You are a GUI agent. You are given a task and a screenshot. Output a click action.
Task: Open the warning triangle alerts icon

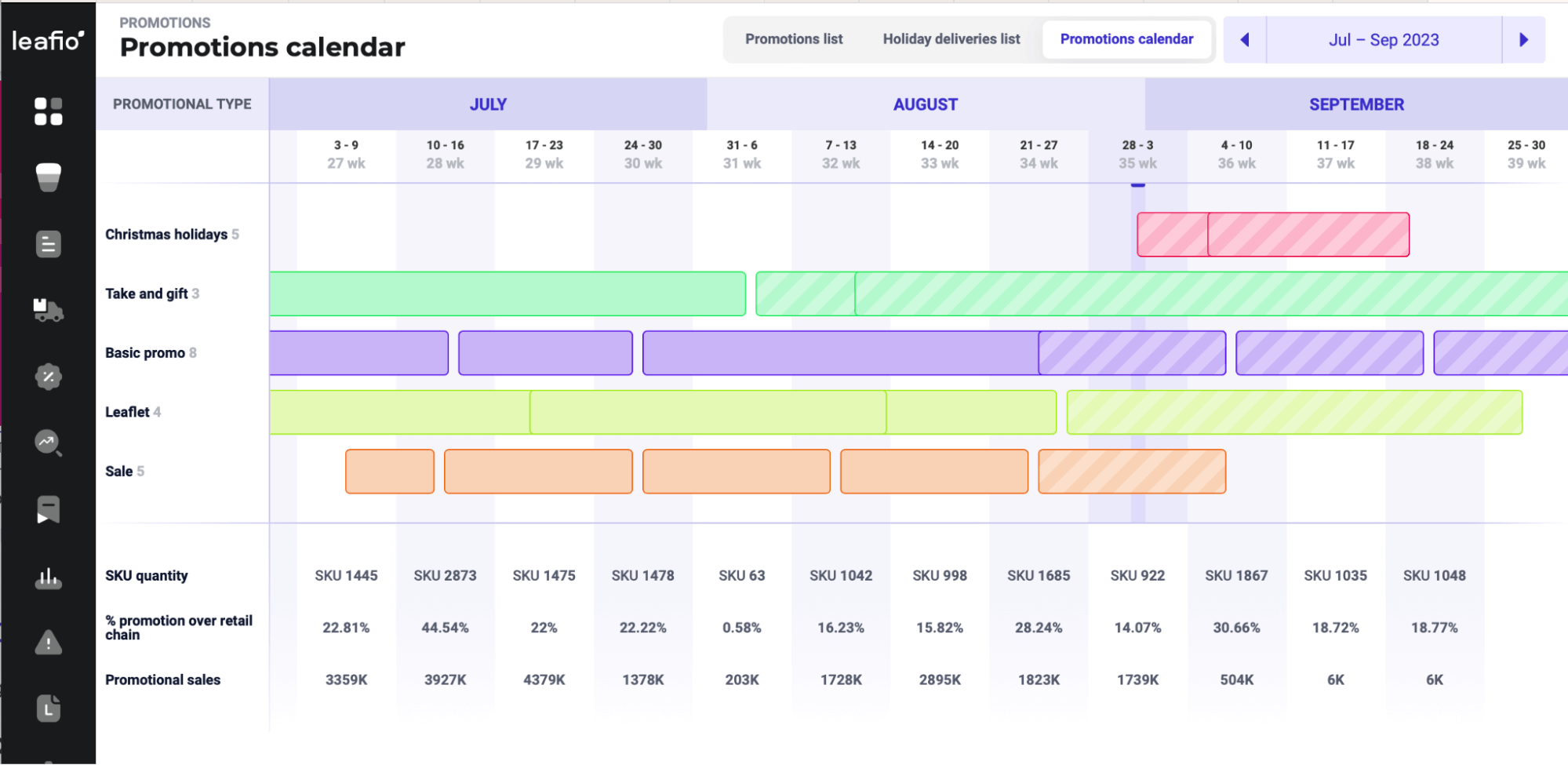[x=48, y=643]
